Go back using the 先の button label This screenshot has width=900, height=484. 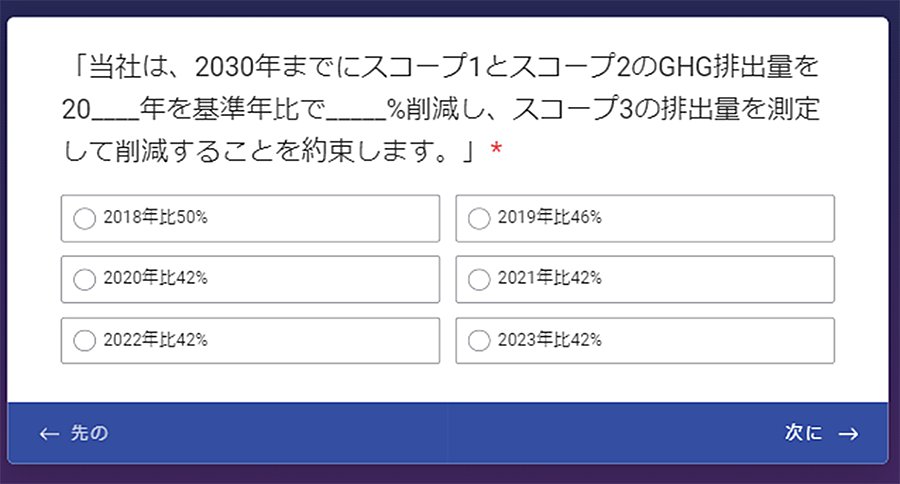pos(90,433)
